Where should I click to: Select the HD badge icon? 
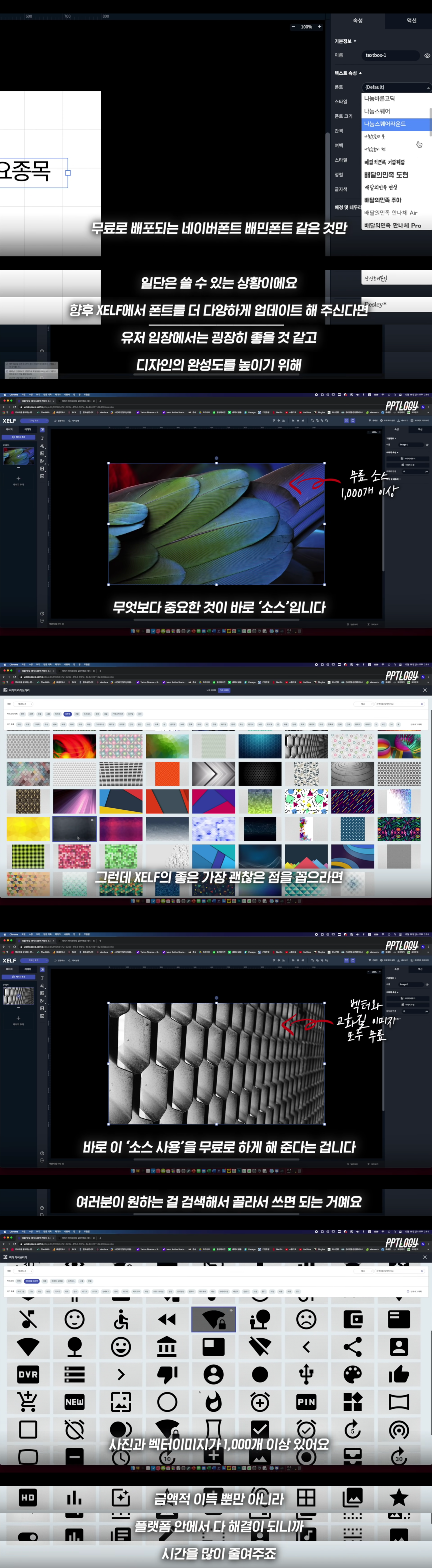28,1497
